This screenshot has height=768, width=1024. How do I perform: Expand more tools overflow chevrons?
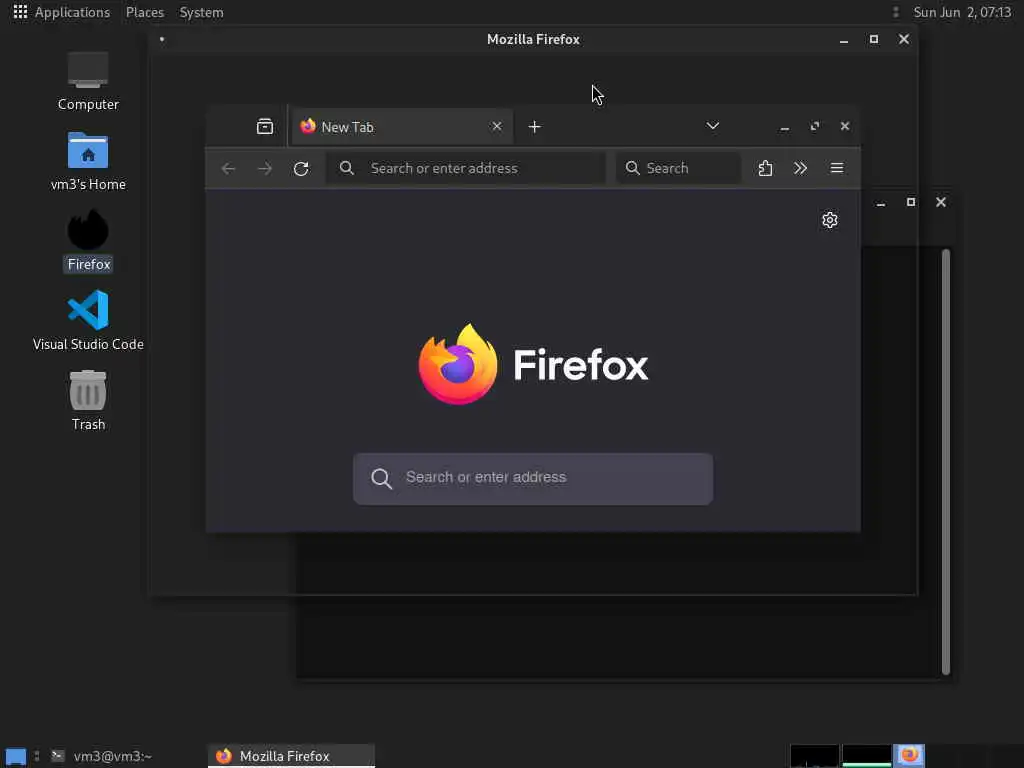[x=800, y=168]
